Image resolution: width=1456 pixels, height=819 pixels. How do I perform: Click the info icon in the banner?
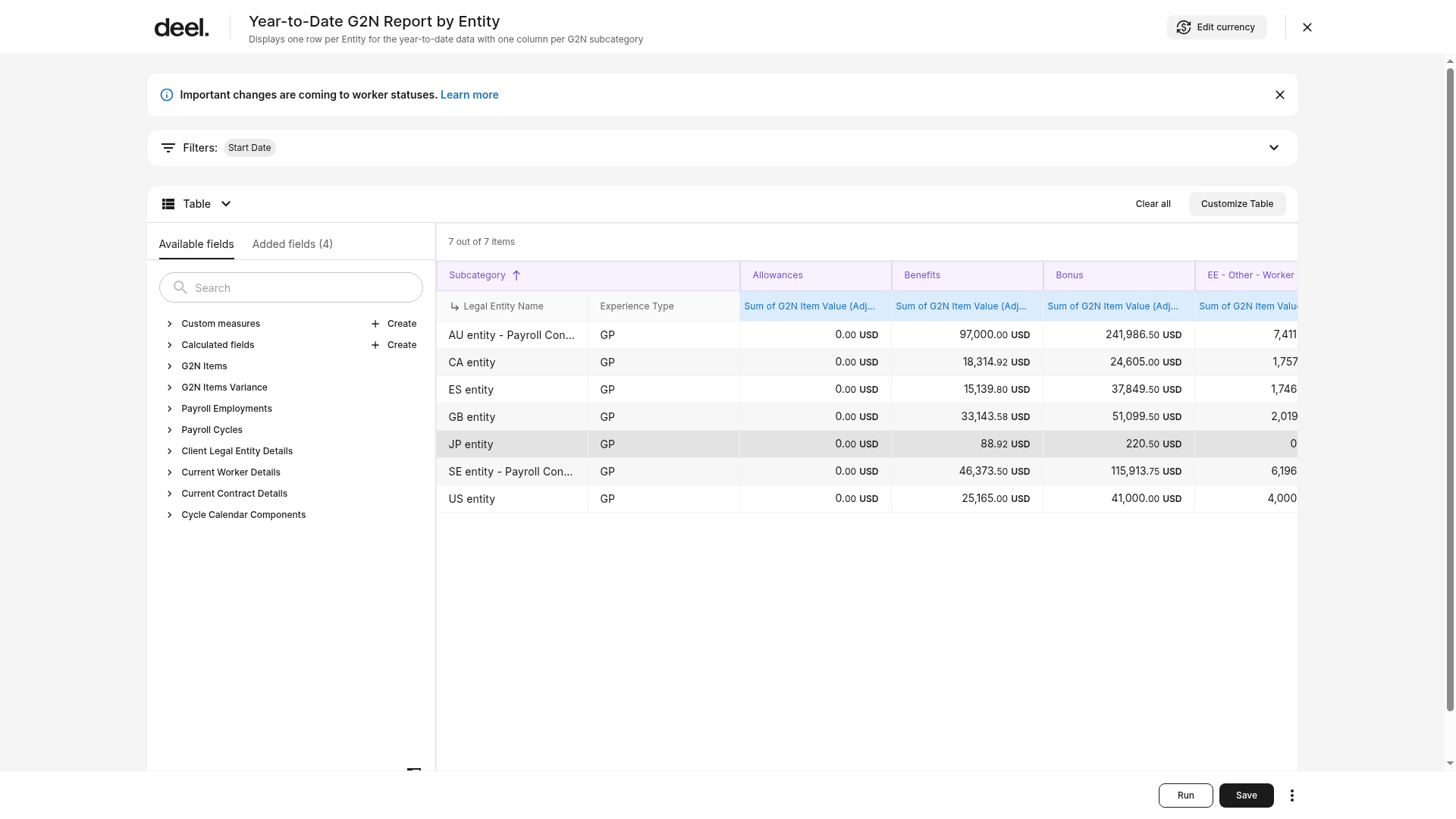[x=167, y=95]
